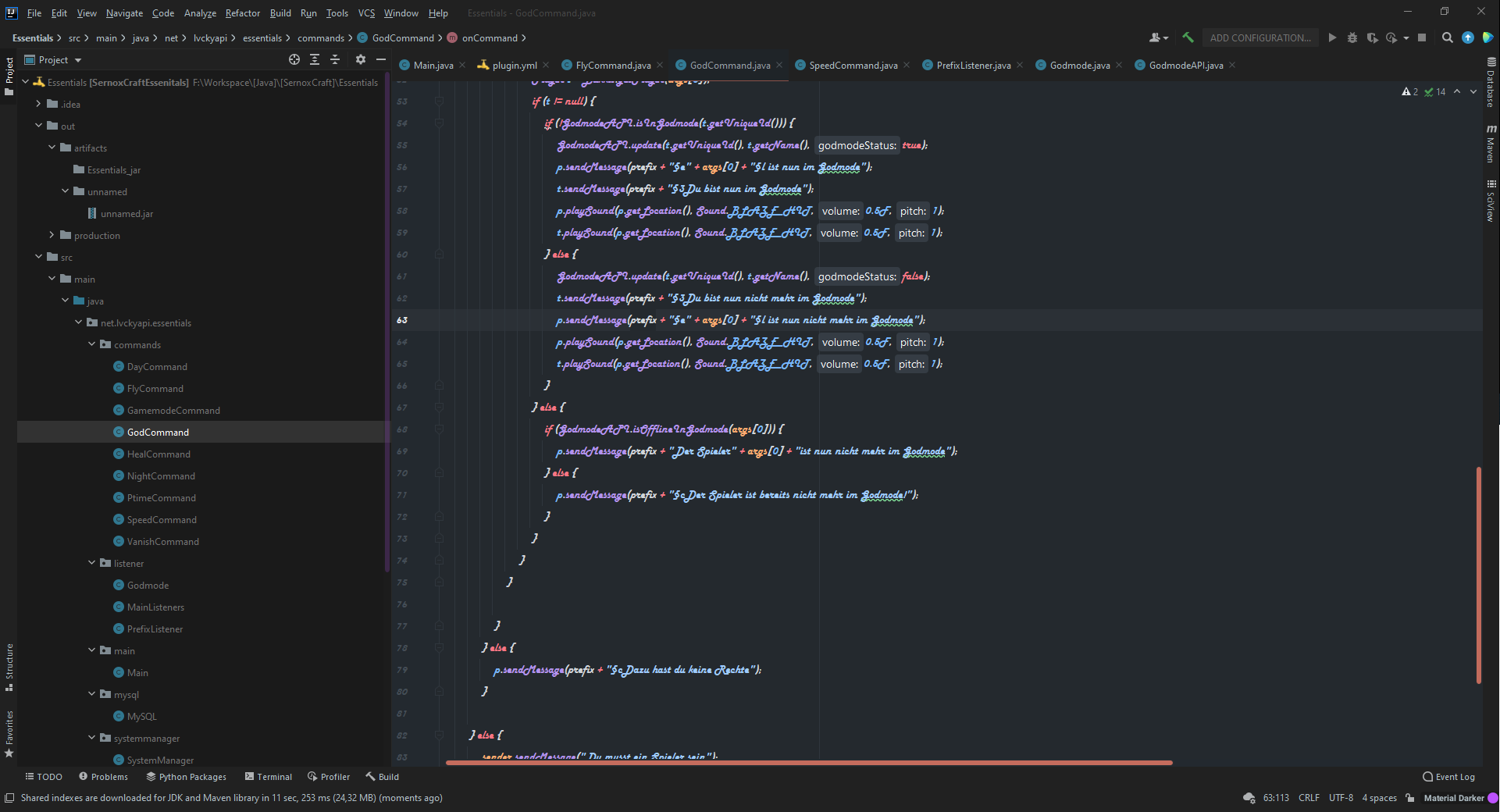The image size is (1500, 812).
Task: Click the Debug bug icon
Action: pos(1352,37)
